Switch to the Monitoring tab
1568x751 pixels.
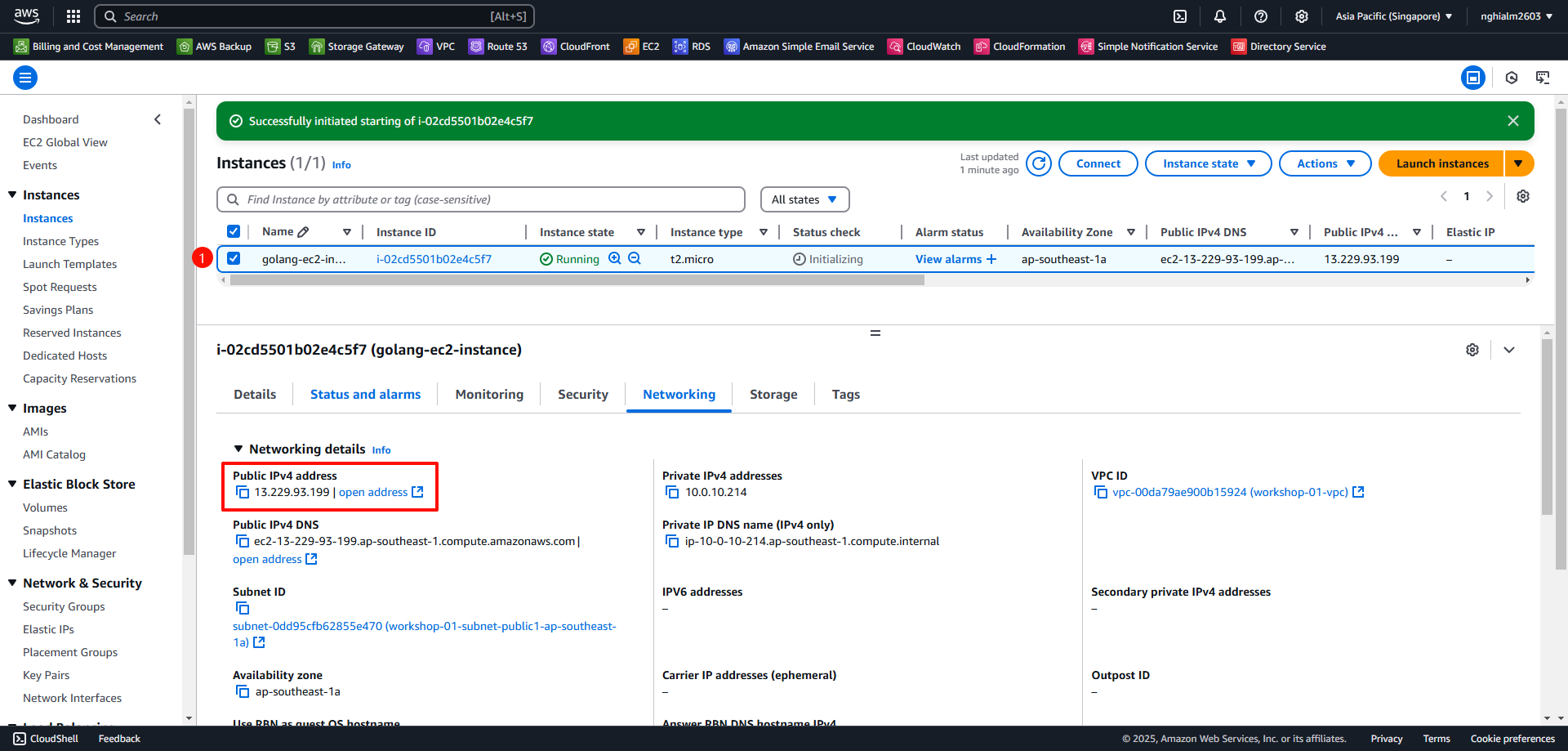click(x=489, y=394)
